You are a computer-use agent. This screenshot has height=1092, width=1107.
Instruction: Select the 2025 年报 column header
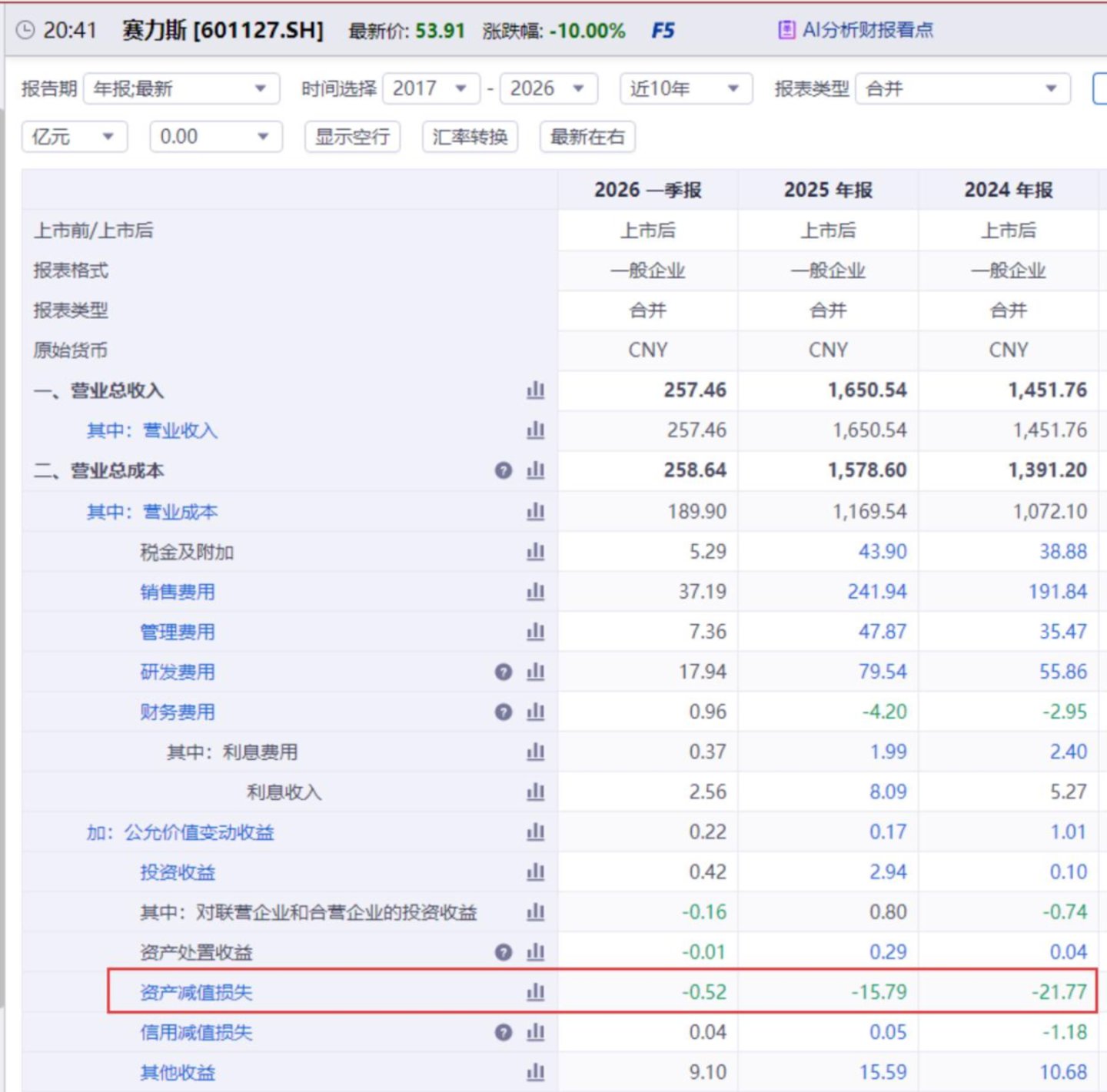pyautogui.click(x=828, y=190)
